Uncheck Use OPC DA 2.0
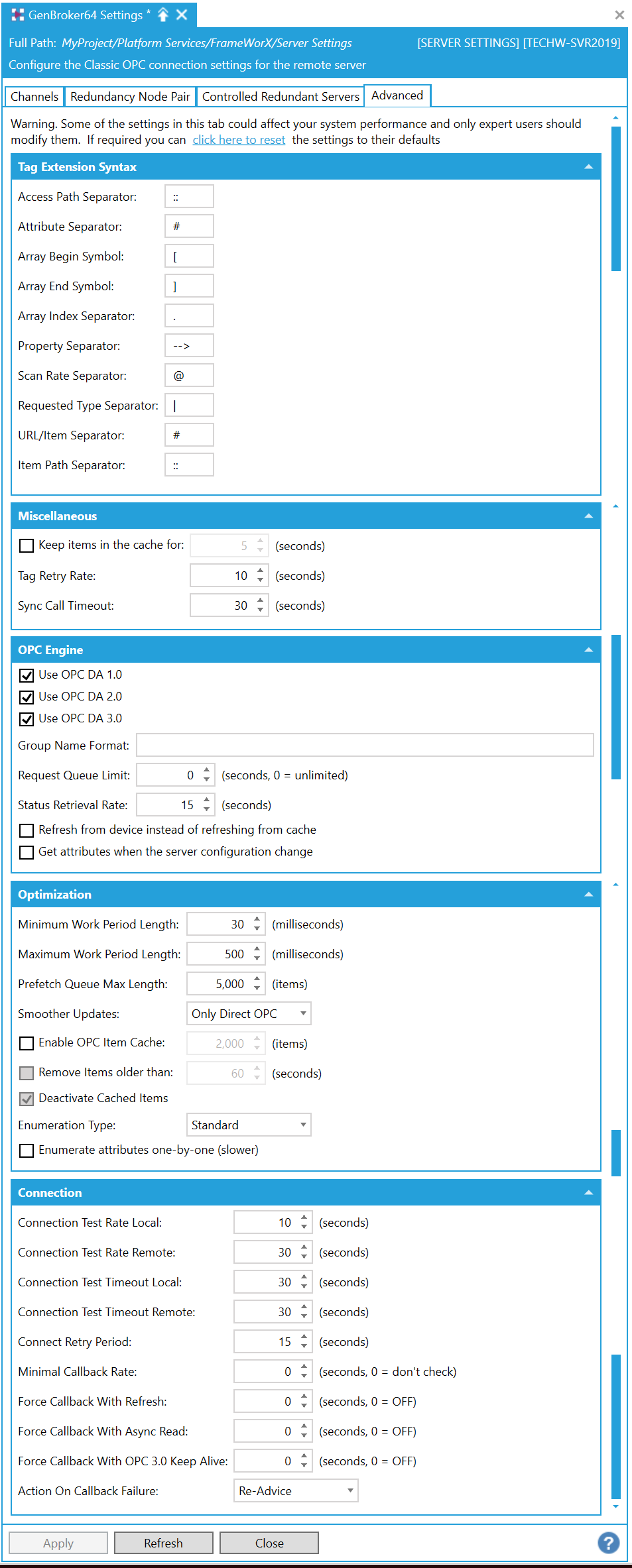 click(27, 697)
